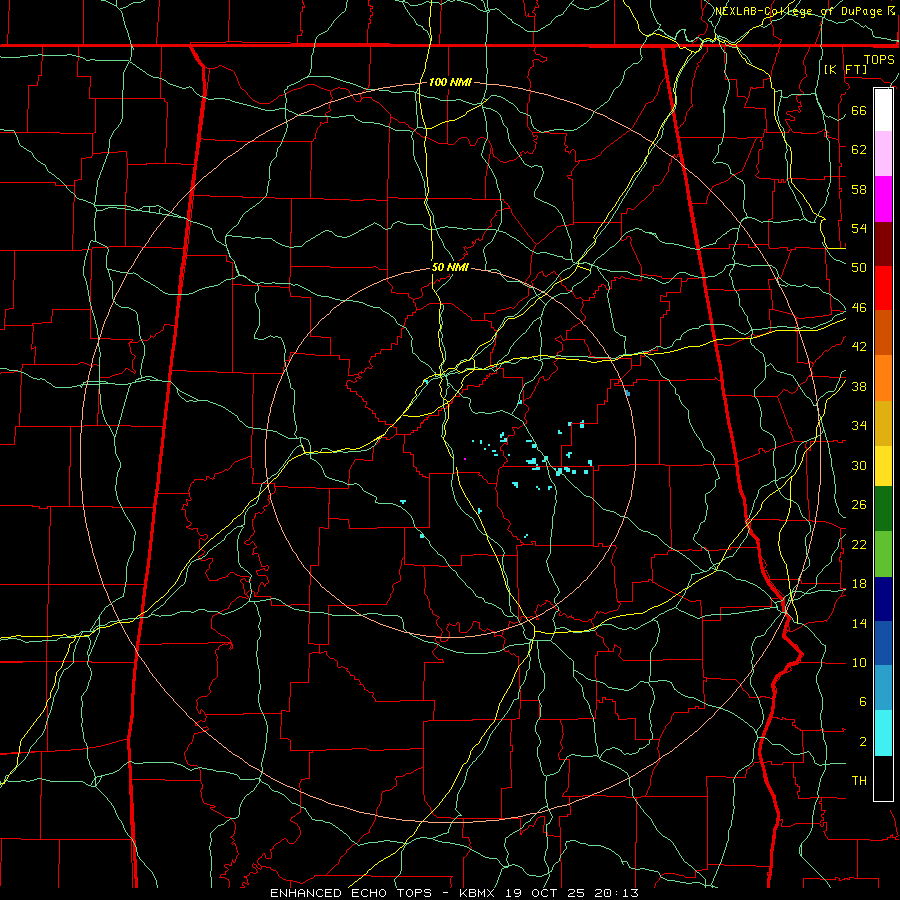This screenshot has width=900, height=900.
Task: Click the "22" legend value
Action: [859, 544]
